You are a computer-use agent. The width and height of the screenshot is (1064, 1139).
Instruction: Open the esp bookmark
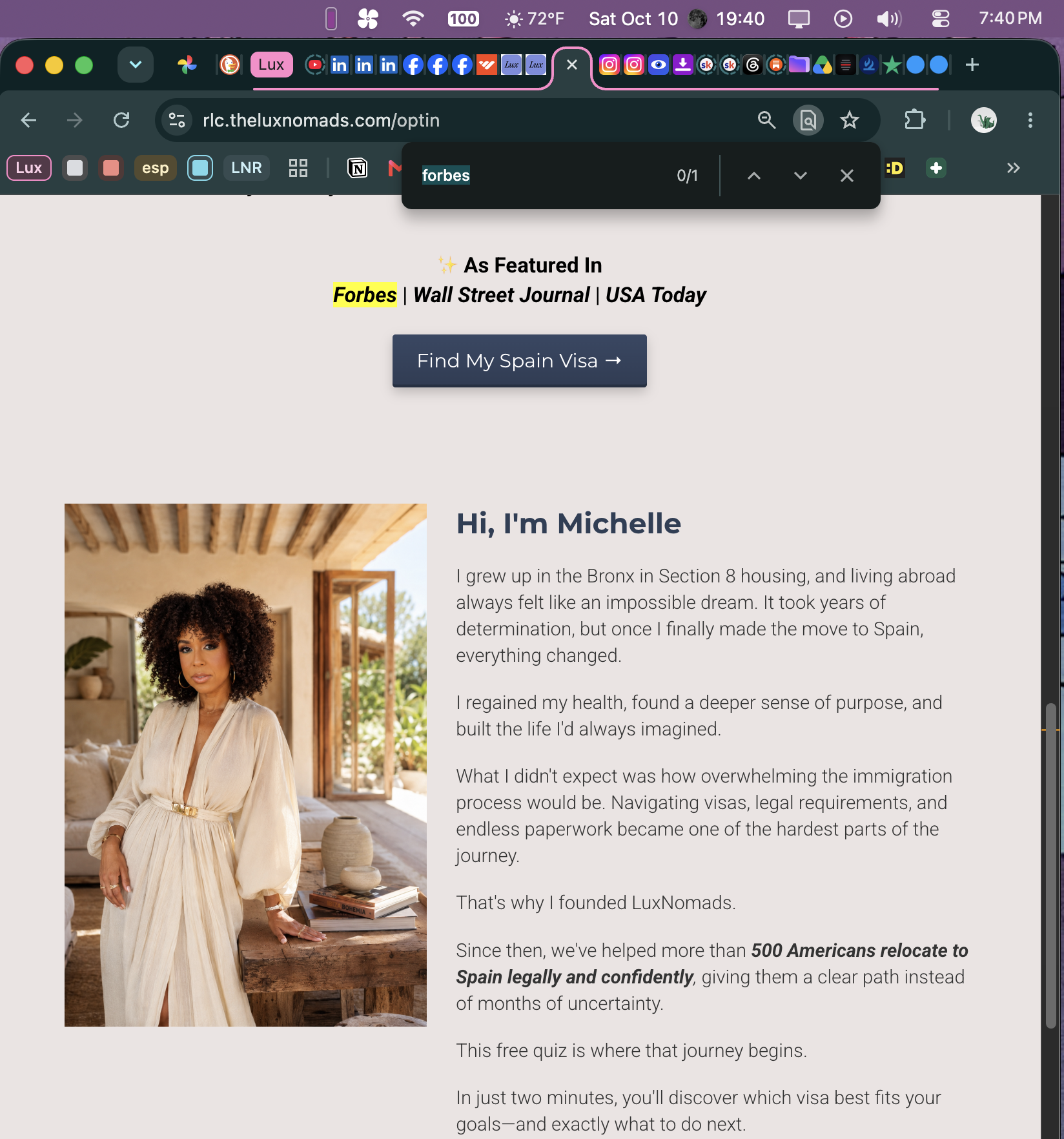click(x=156, y=168)
